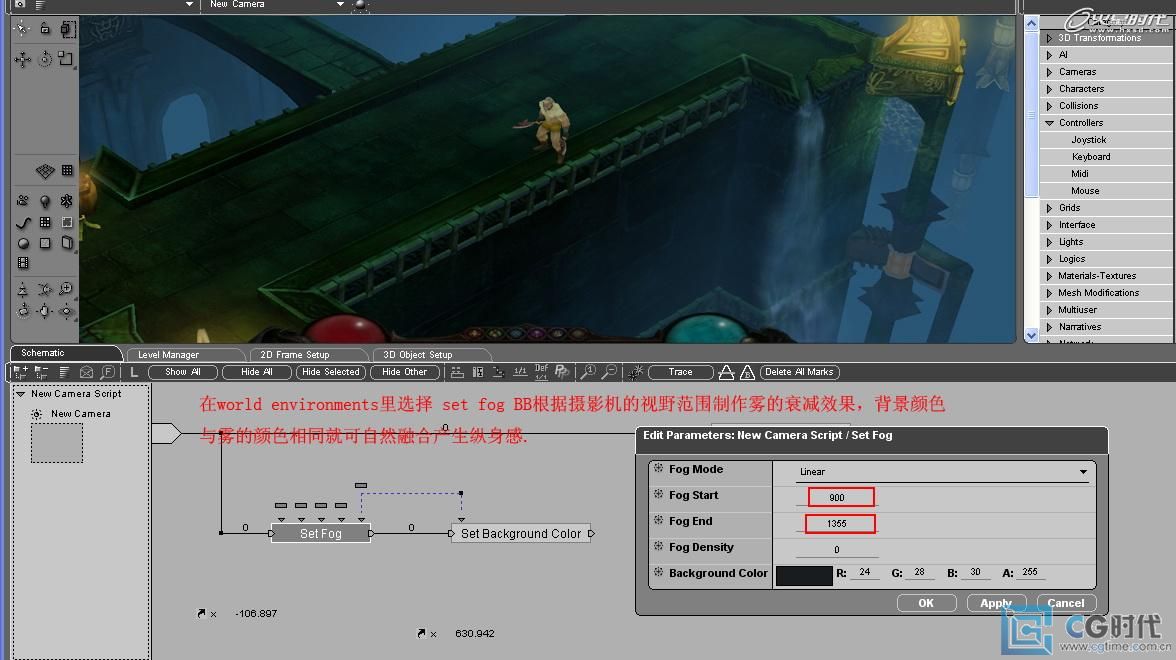
Task: Activate the rotate tool
Action: [x=45, y=58]
